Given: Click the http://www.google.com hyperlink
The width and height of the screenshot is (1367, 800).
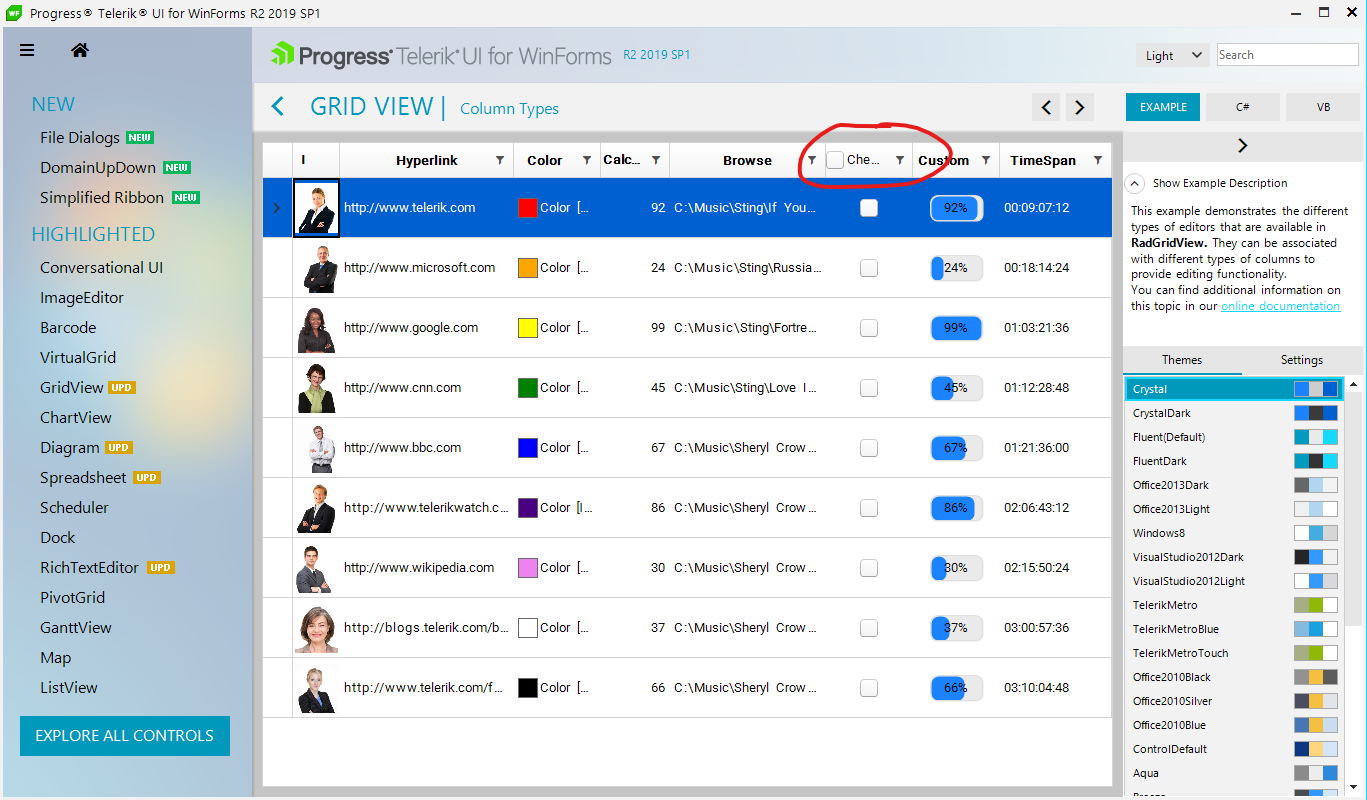Looking at the screenshot, I should click(411, 328).
